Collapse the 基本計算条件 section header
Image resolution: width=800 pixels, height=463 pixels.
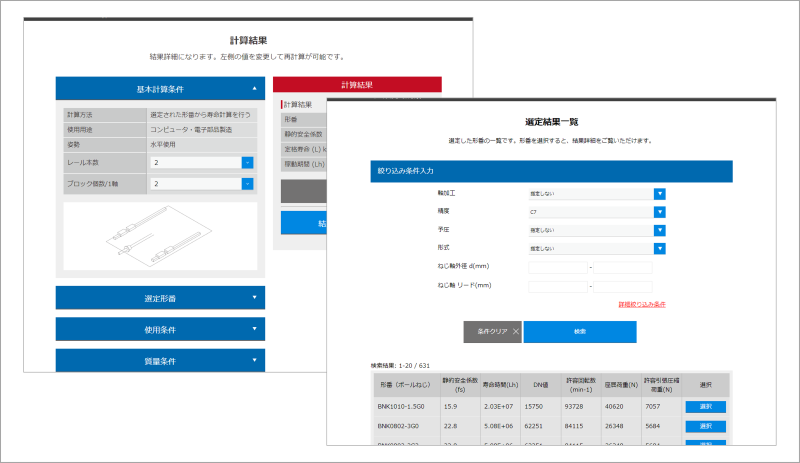[160, 89]
